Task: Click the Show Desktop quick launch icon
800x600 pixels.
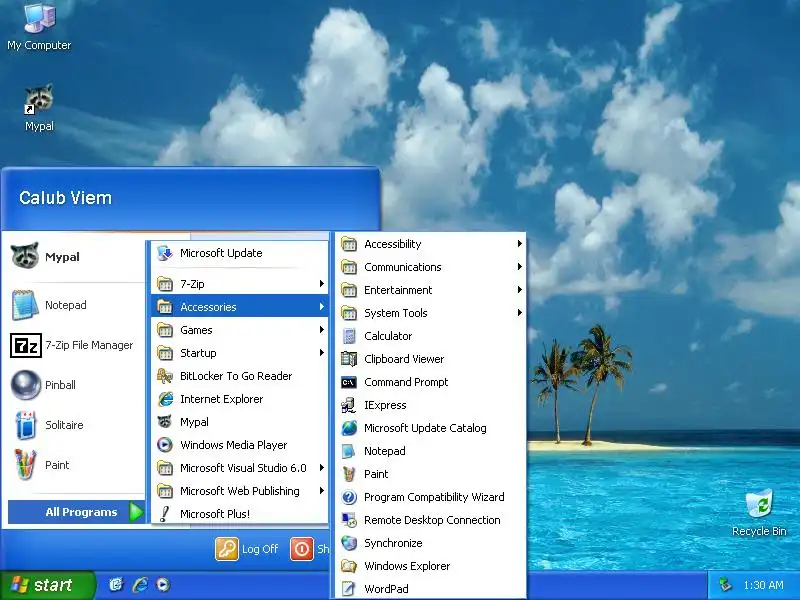Action: pos(116,585)
